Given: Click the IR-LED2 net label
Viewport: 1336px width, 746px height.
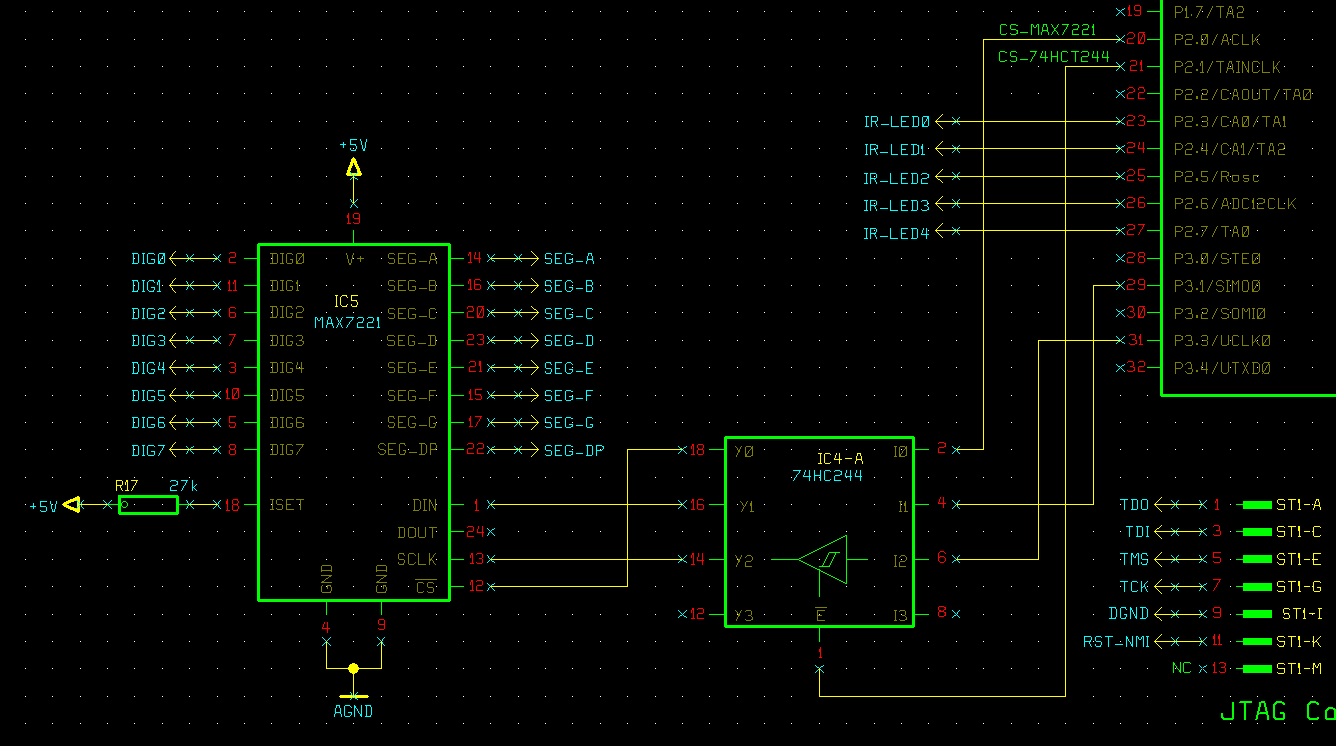Looking at the screenshot, I should pos(897,178).
